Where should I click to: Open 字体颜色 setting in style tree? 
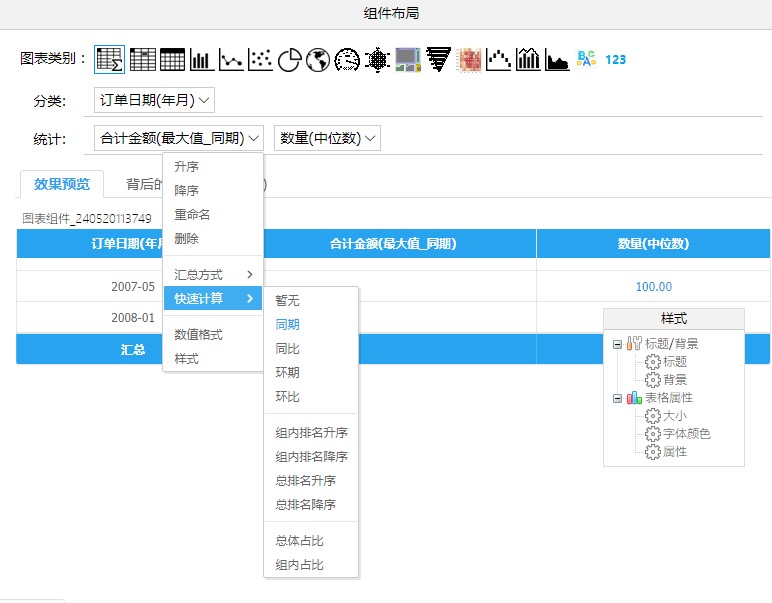pos(686,434)
